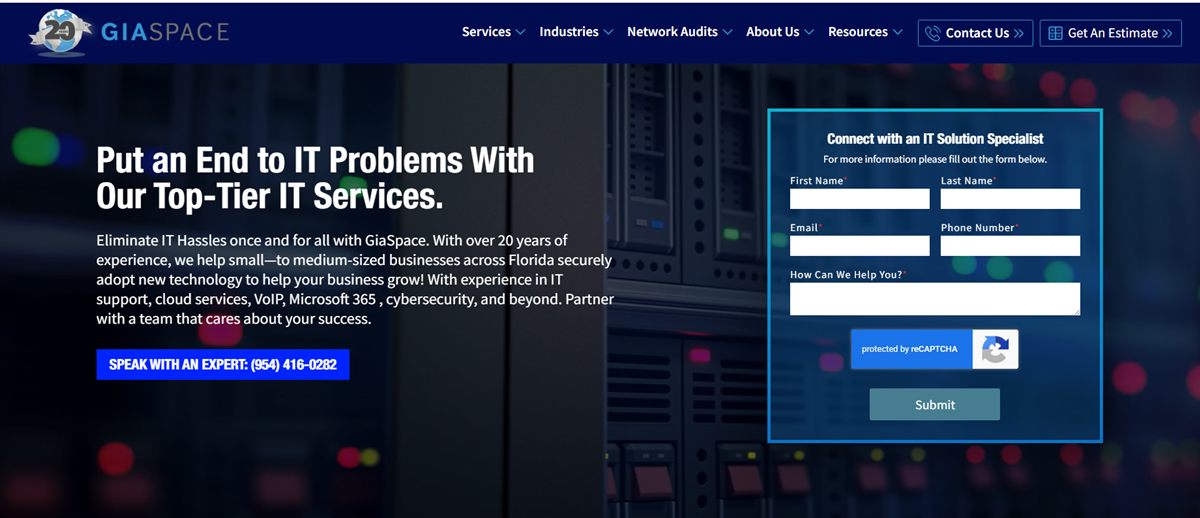Focus the Last Name input field
This screenshot has height=518, width=1200.
(x=1010, y=198)
